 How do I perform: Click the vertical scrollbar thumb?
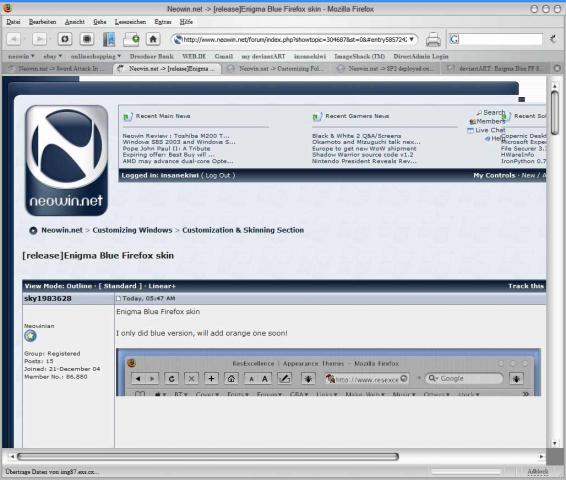(x=555, y=113)
